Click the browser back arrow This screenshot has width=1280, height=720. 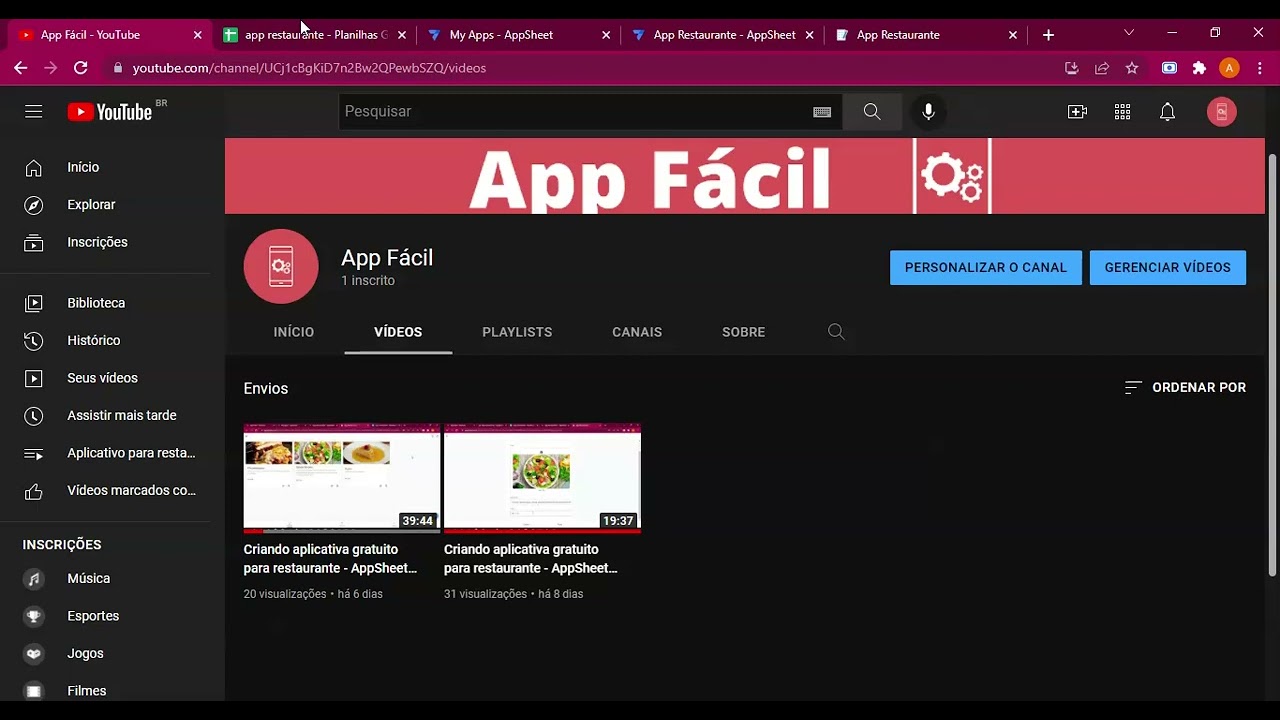point(20,68)
